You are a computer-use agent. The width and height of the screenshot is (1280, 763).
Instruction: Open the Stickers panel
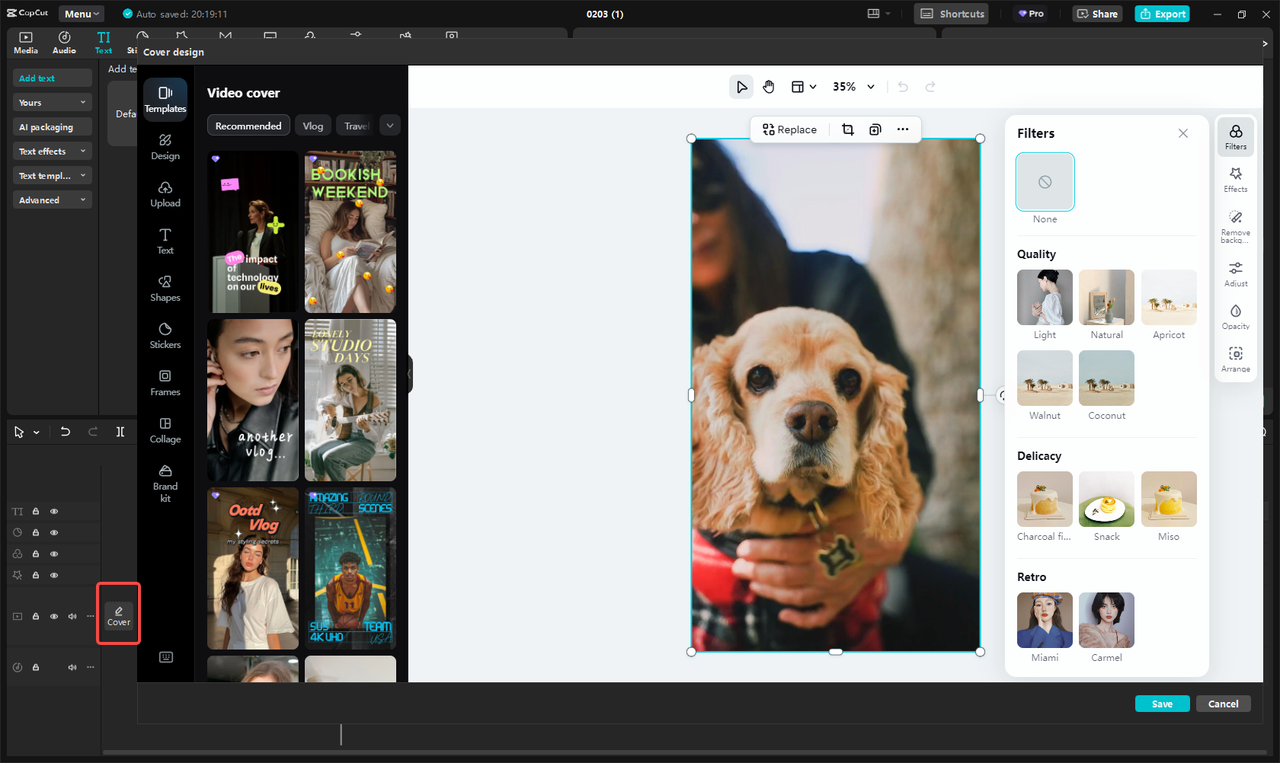tap(165, 335)
